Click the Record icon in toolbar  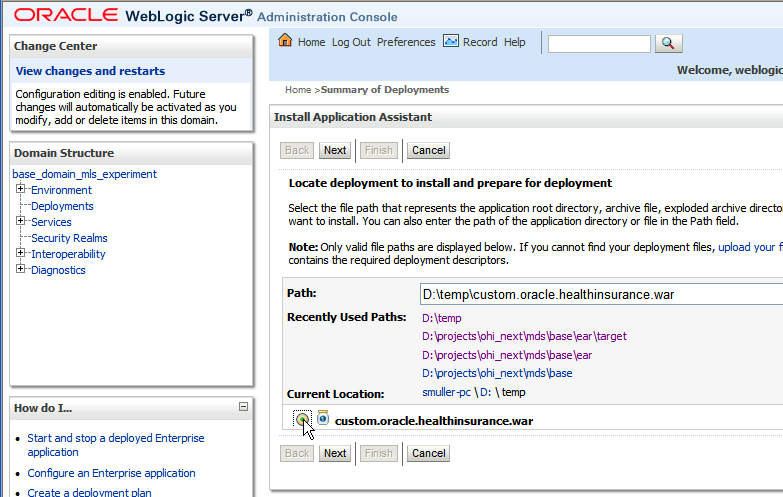pyautogui.click(x=451, y=41)
